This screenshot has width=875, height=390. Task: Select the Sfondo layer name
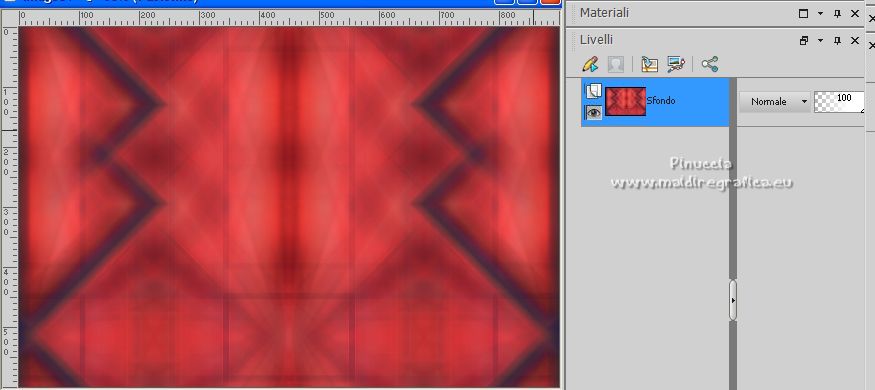tap(661, 101)
